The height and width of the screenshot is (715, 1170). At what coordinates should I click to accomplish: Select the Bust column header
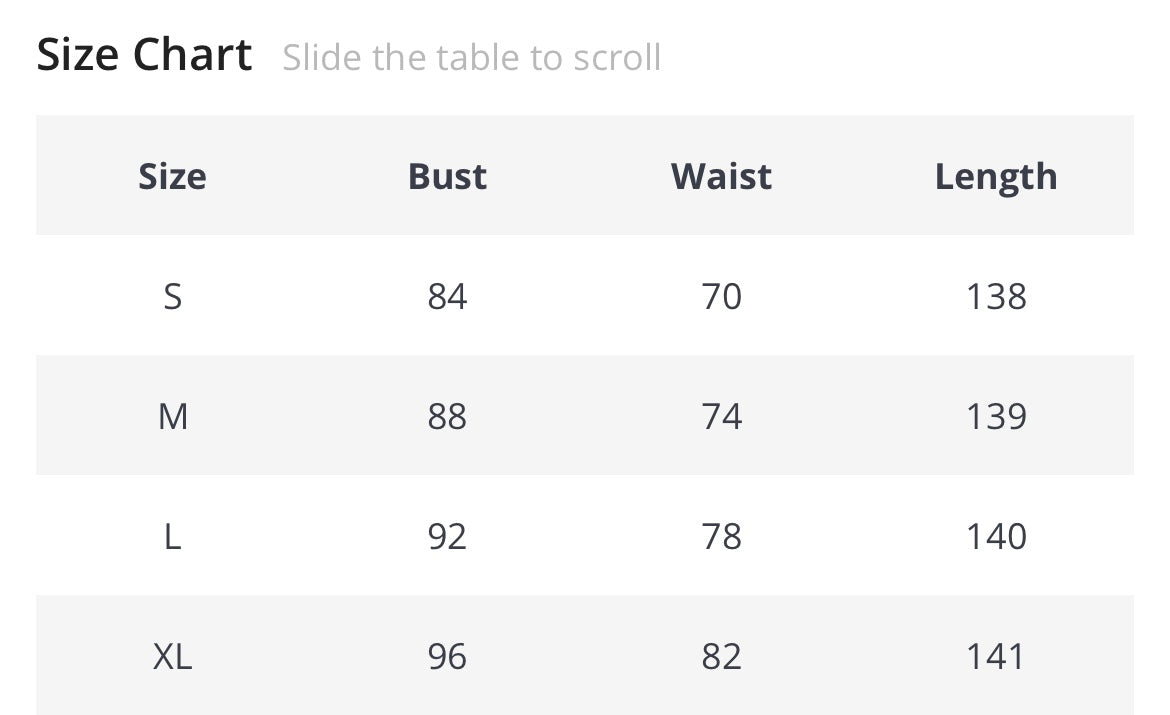(x=447, y=176)
